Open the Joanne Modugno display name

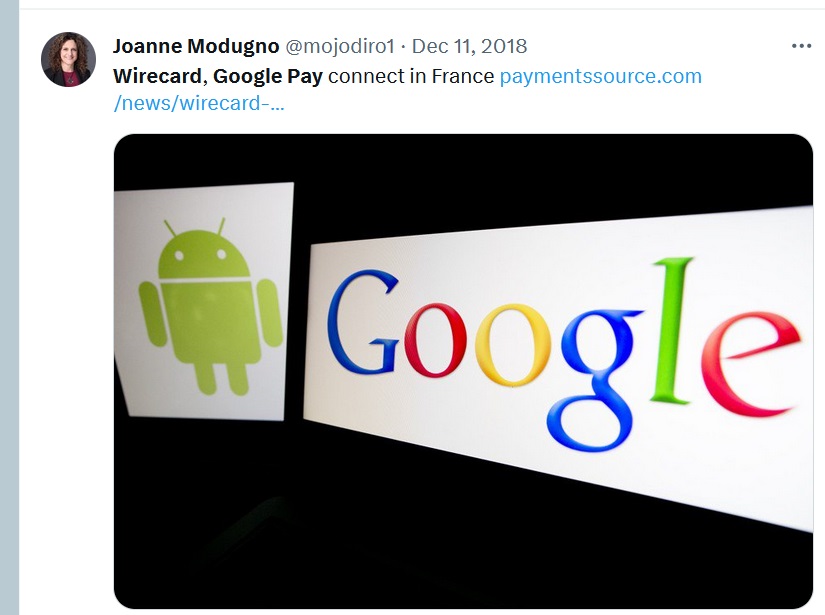tap(196, 46)
